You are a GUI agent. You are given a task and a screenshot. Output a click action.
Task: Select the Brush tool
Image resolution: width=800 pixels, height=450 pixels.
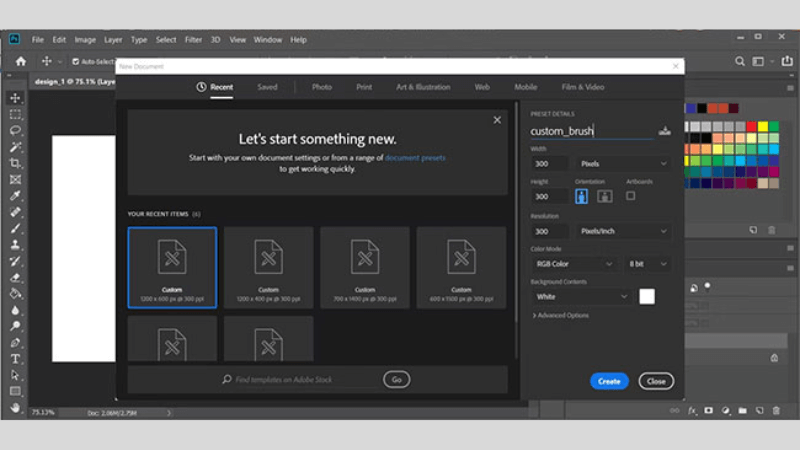point(15,229)
